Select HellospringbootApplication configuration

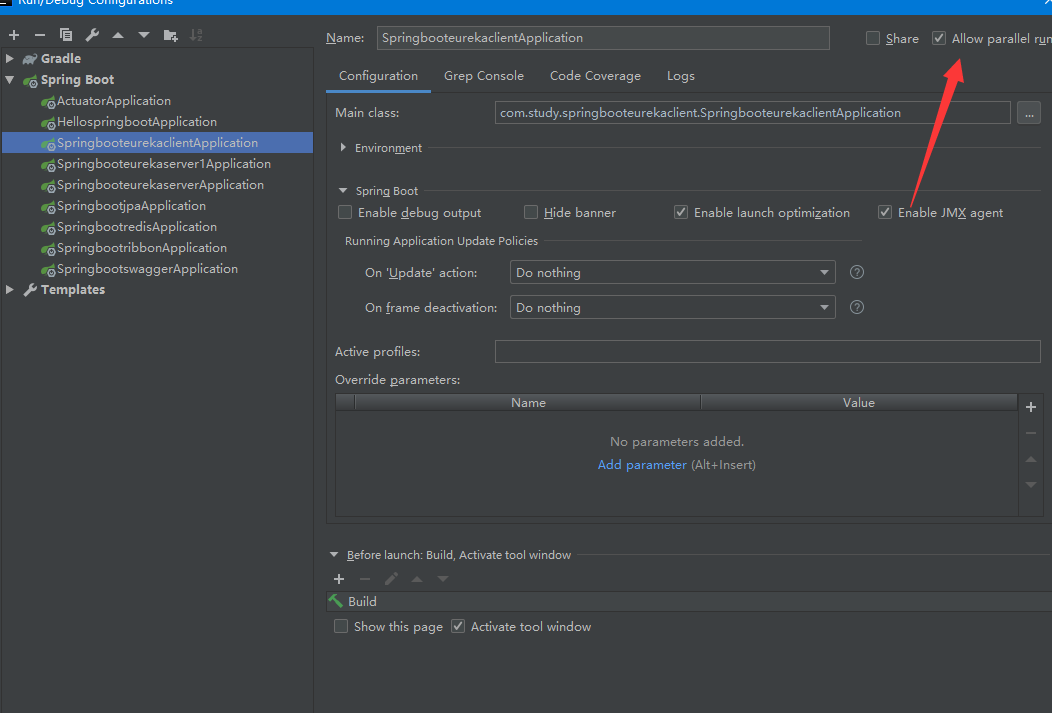point(137,122)
